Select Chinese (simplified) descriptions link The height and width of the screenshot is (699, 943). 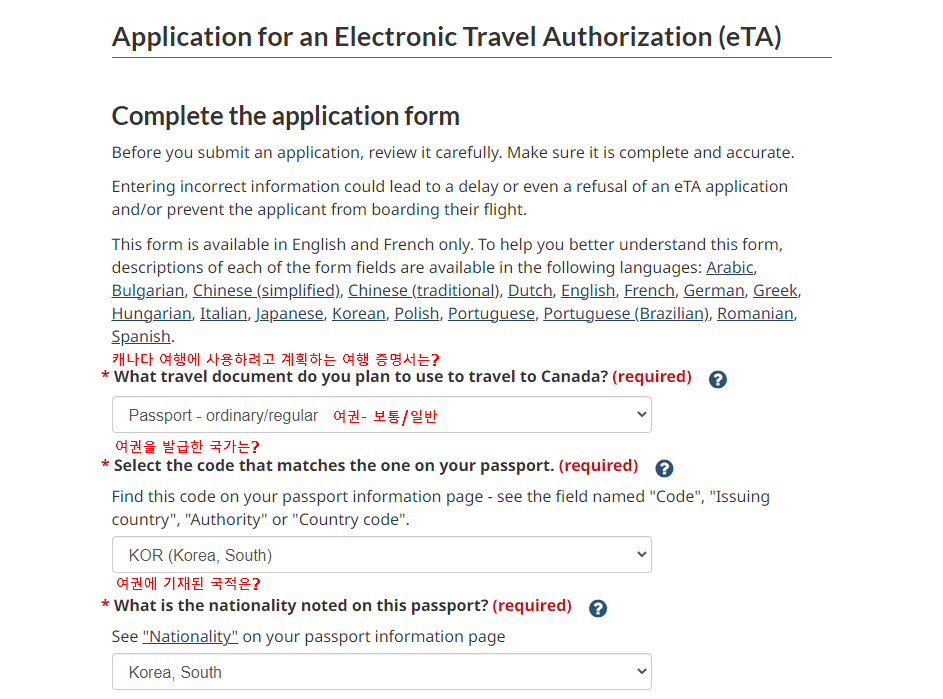point(266,290)
